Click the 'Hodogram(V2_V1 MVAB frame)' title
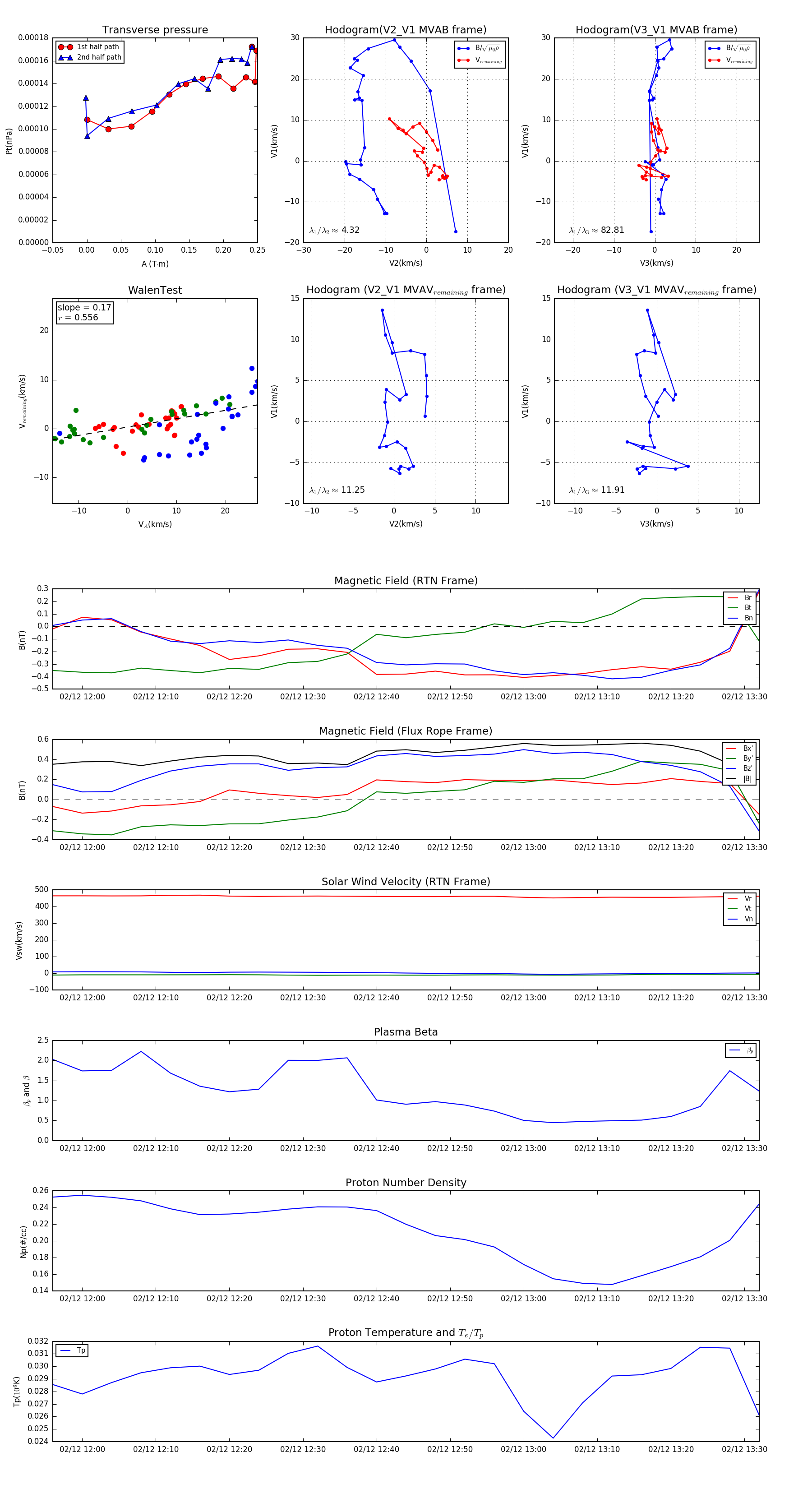This screenshot has width=812, height=1489. coord(406,30)
